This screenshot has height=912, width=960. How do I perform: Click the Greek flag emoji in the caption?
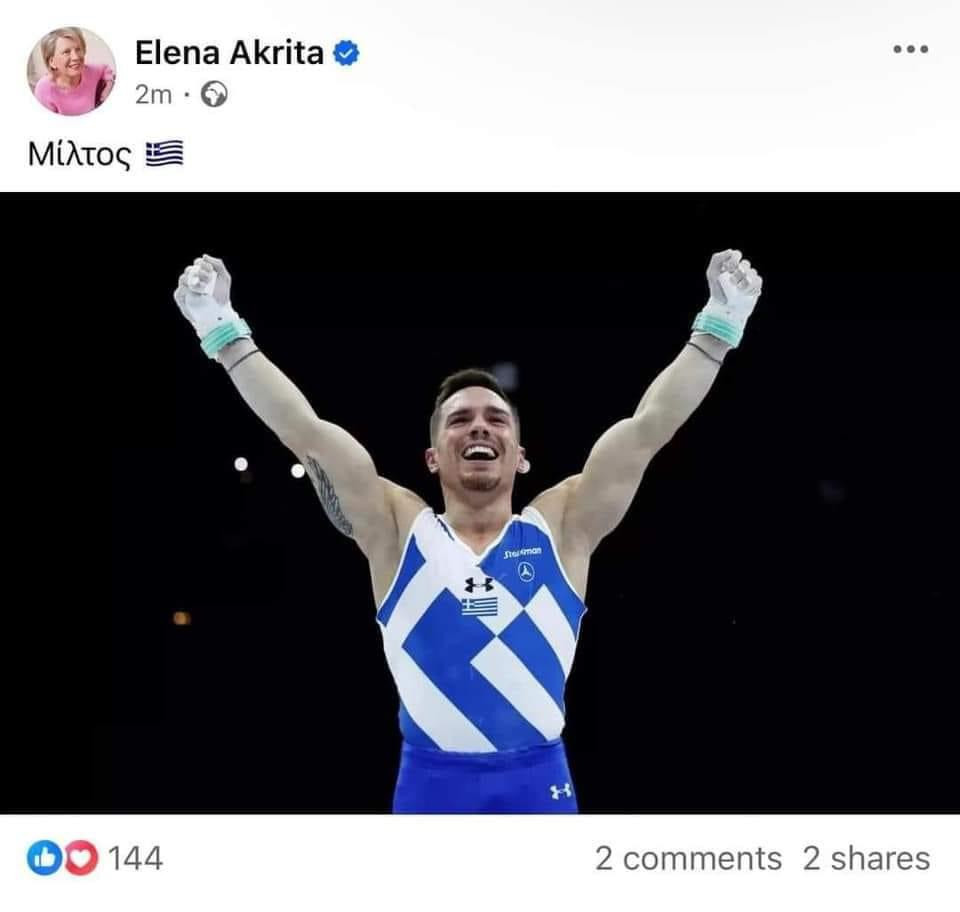click(164, 153)
